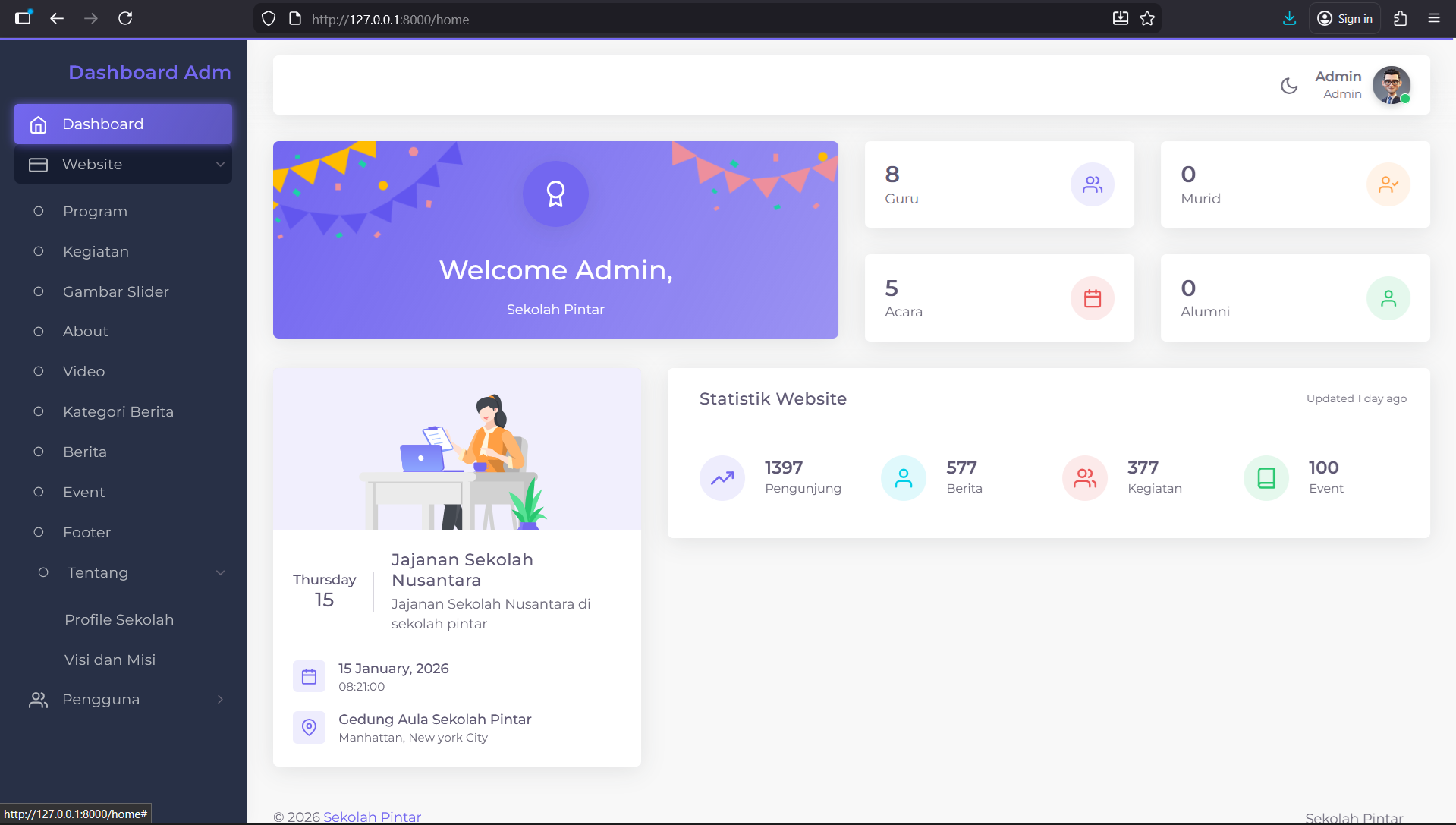Click the address bar URL field
The image size is (1456, 825).
coord(706,19)
